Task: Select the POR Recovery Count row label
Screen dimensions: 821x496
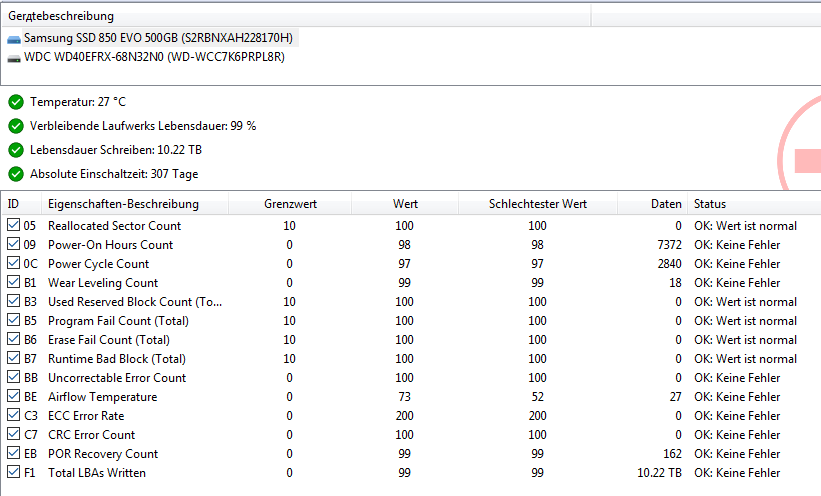Action: tap(103, 454)
